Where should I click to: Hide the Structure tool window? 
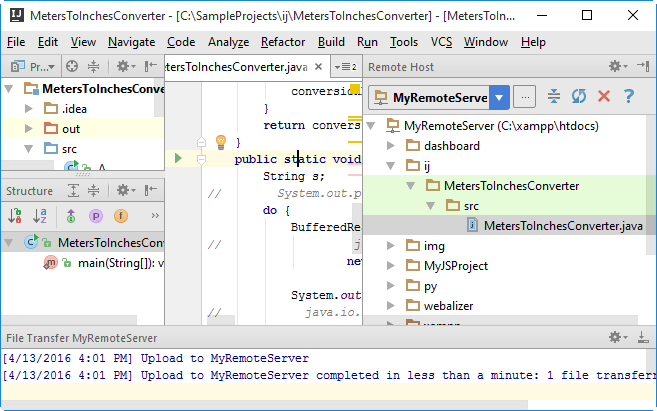(x=150, y=191)
